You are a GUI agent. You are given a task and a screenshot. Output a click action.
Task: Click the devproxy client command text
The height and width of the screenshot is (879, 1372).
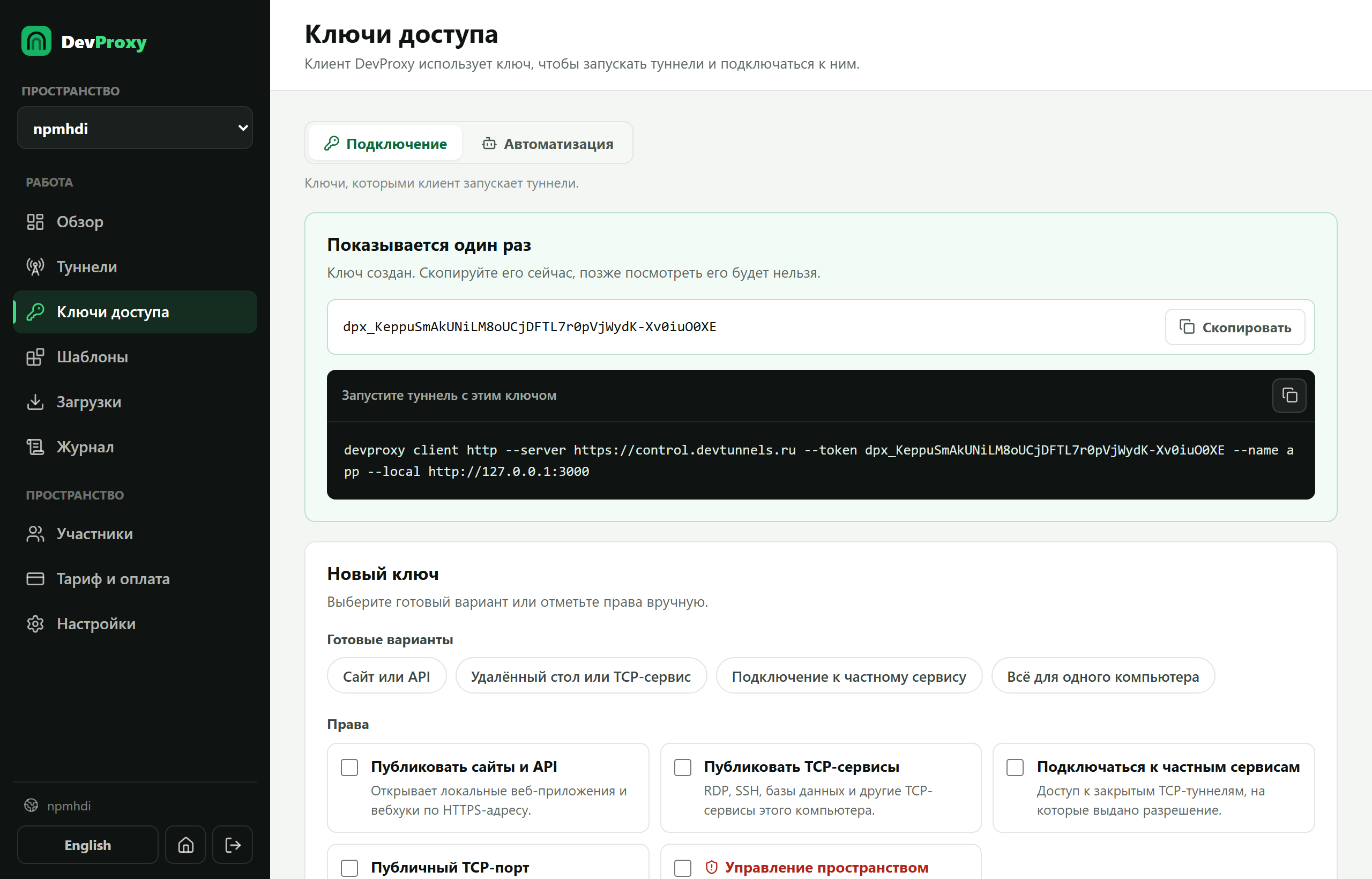click(820, 460)
